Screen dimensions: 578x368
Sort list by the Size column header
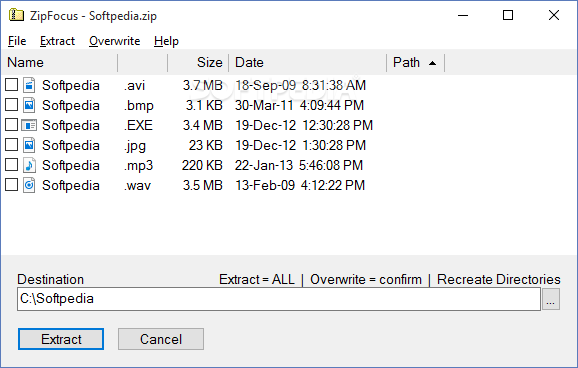tap(198, 62)
